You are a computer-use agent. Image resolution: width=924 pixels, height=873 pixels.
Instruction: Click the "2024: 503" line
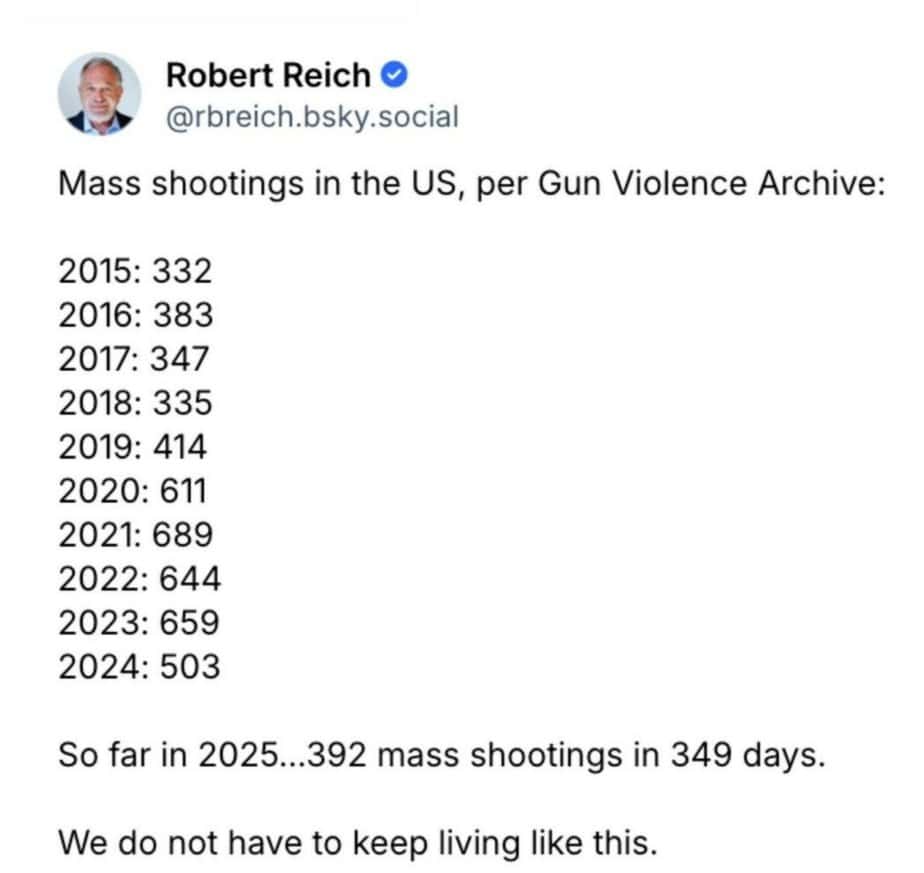click(x=139, y=668)
